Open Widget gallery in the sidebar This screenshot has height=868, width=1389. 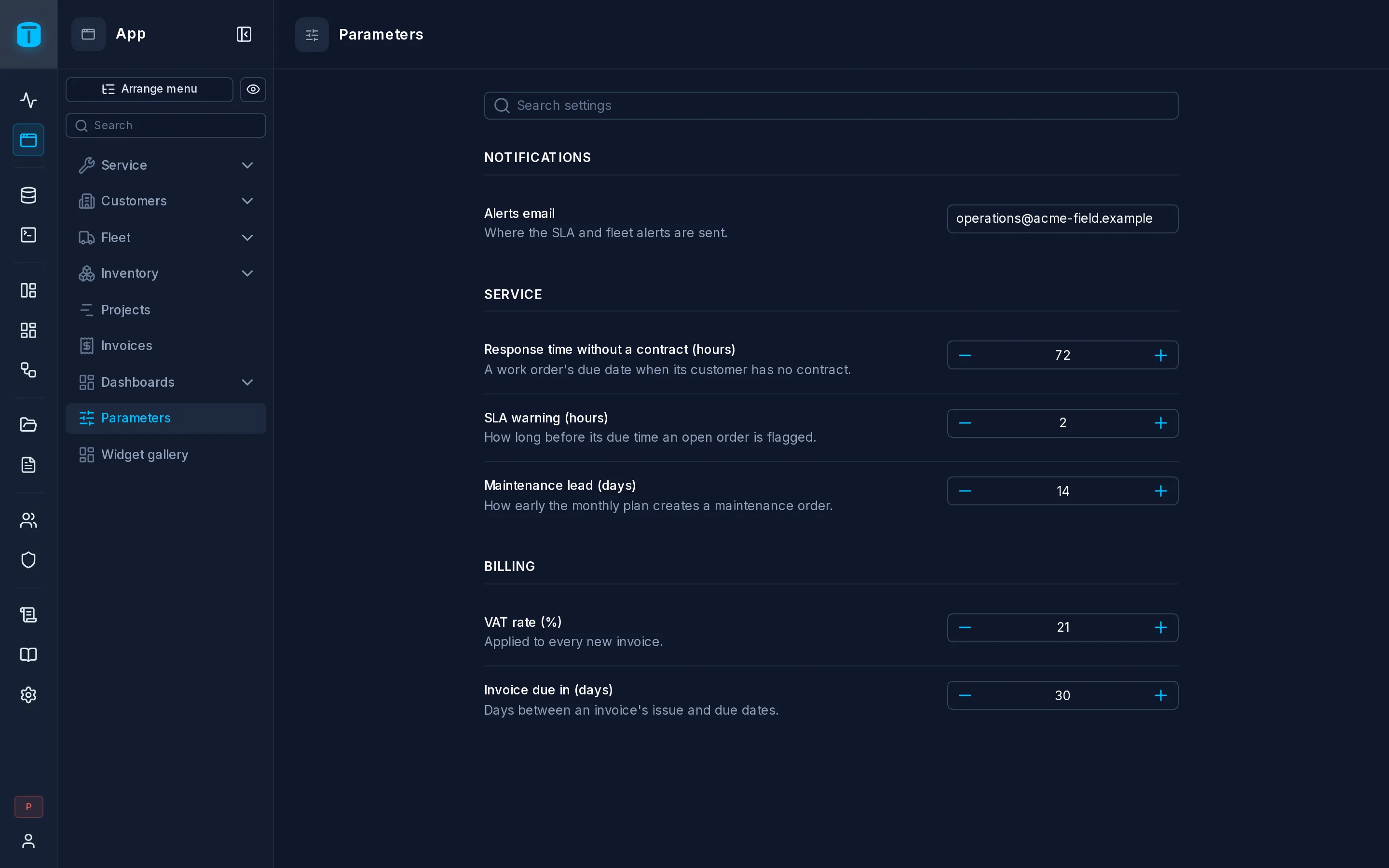(166, 455)
